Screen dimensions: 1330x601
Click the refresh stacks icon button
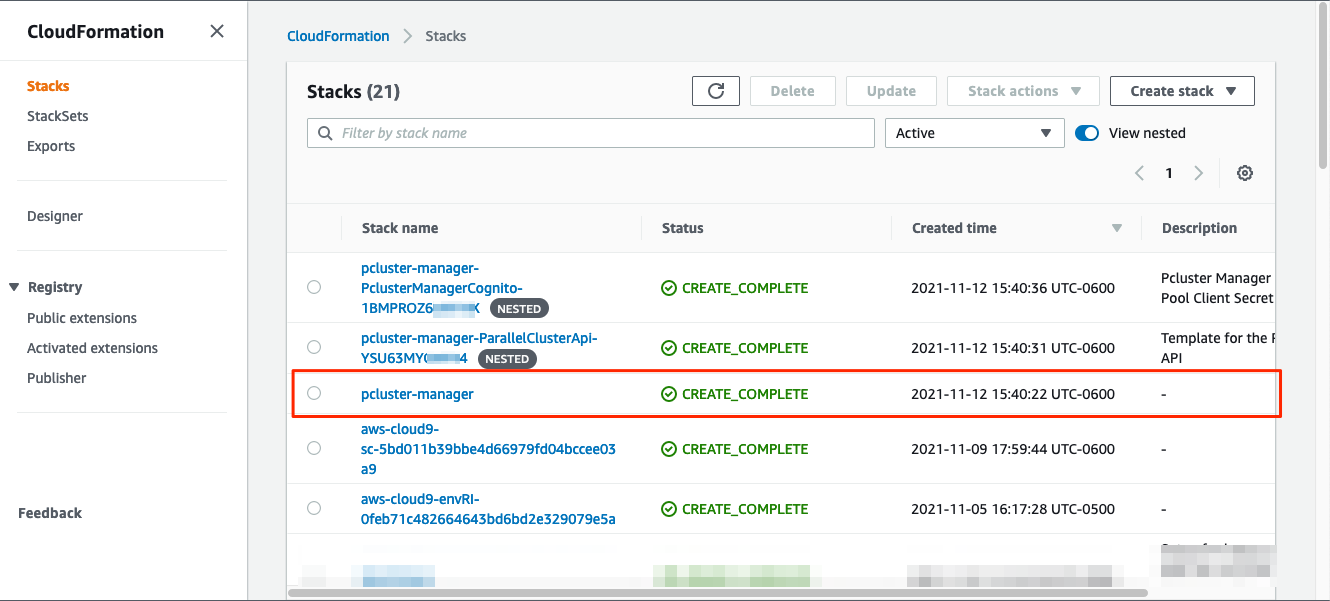tap(716, 91)
